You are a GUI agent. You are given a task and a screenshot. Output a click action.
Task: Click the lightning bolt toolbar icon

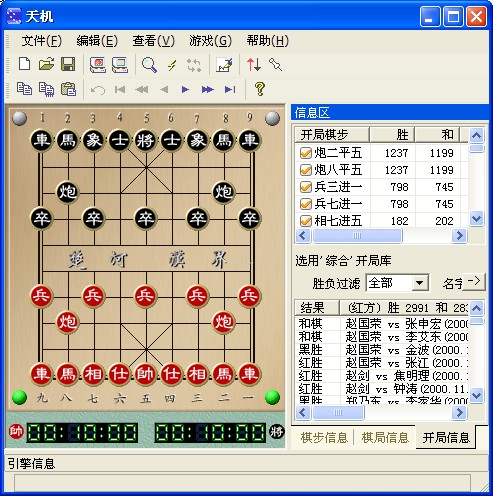coord(172,65)
